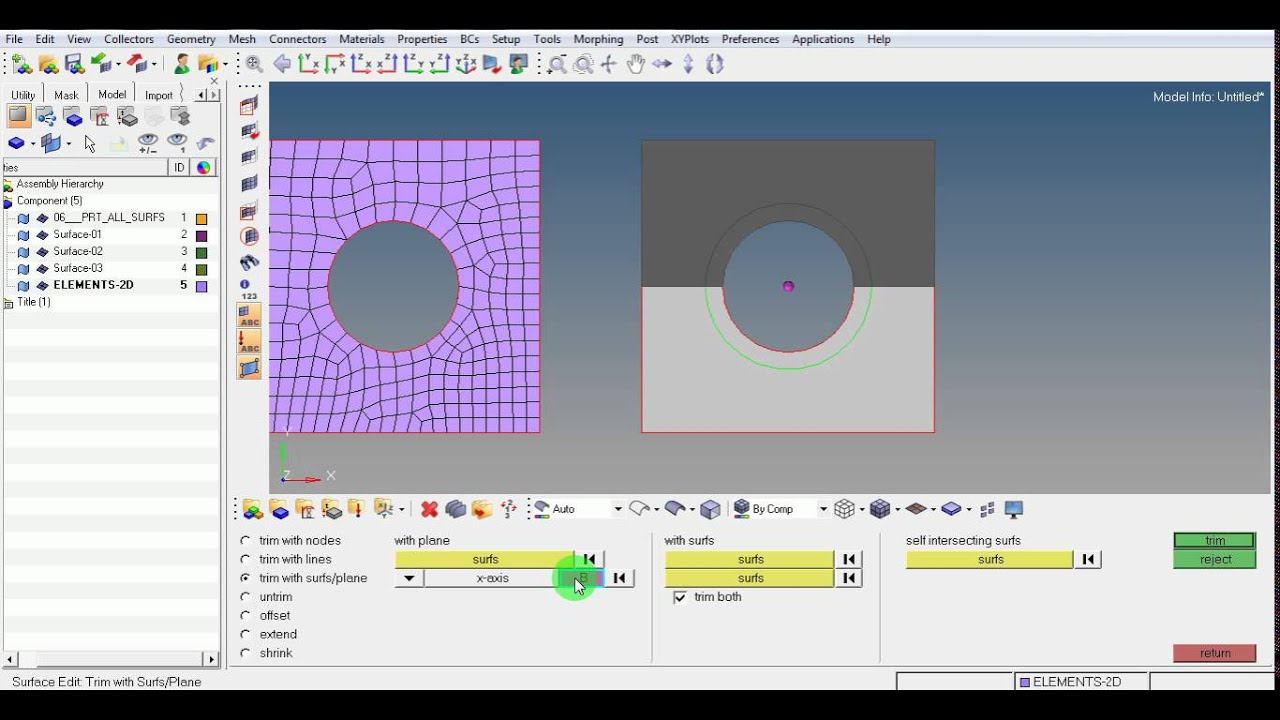The width and height of the screenshot is (1280, 720).
Task: Expand the Component (5) tree node
Action: tap(8, 201)
